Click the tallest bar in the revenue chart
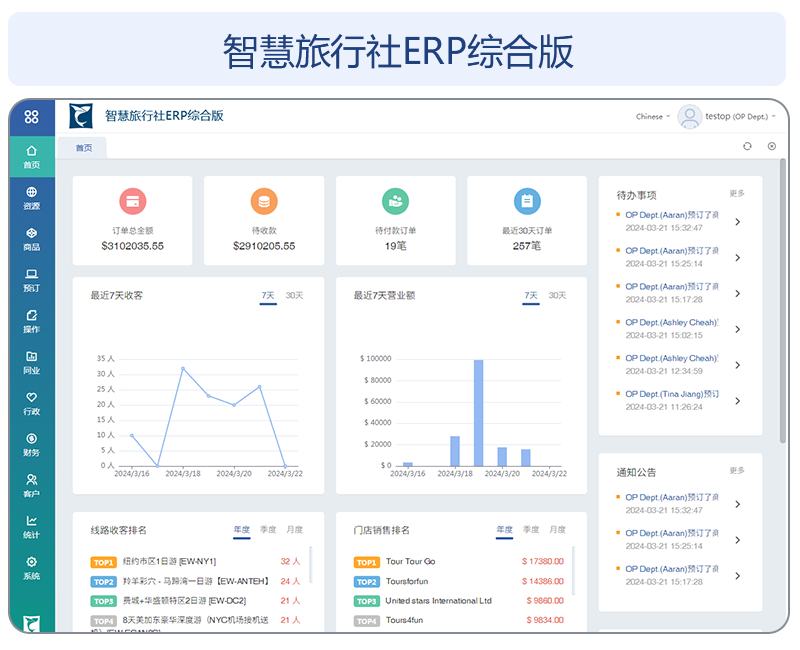 point(479,413)
